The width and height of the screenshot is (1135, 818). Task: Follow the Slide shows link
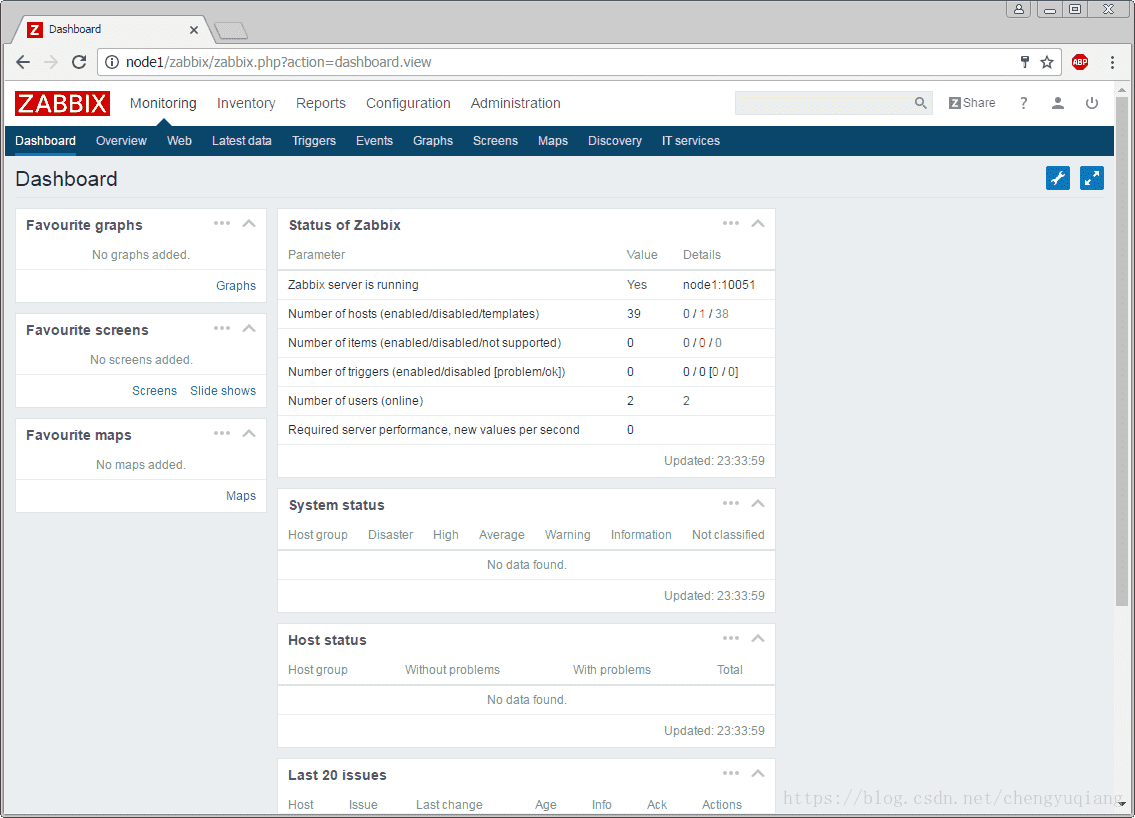(223, 391)
